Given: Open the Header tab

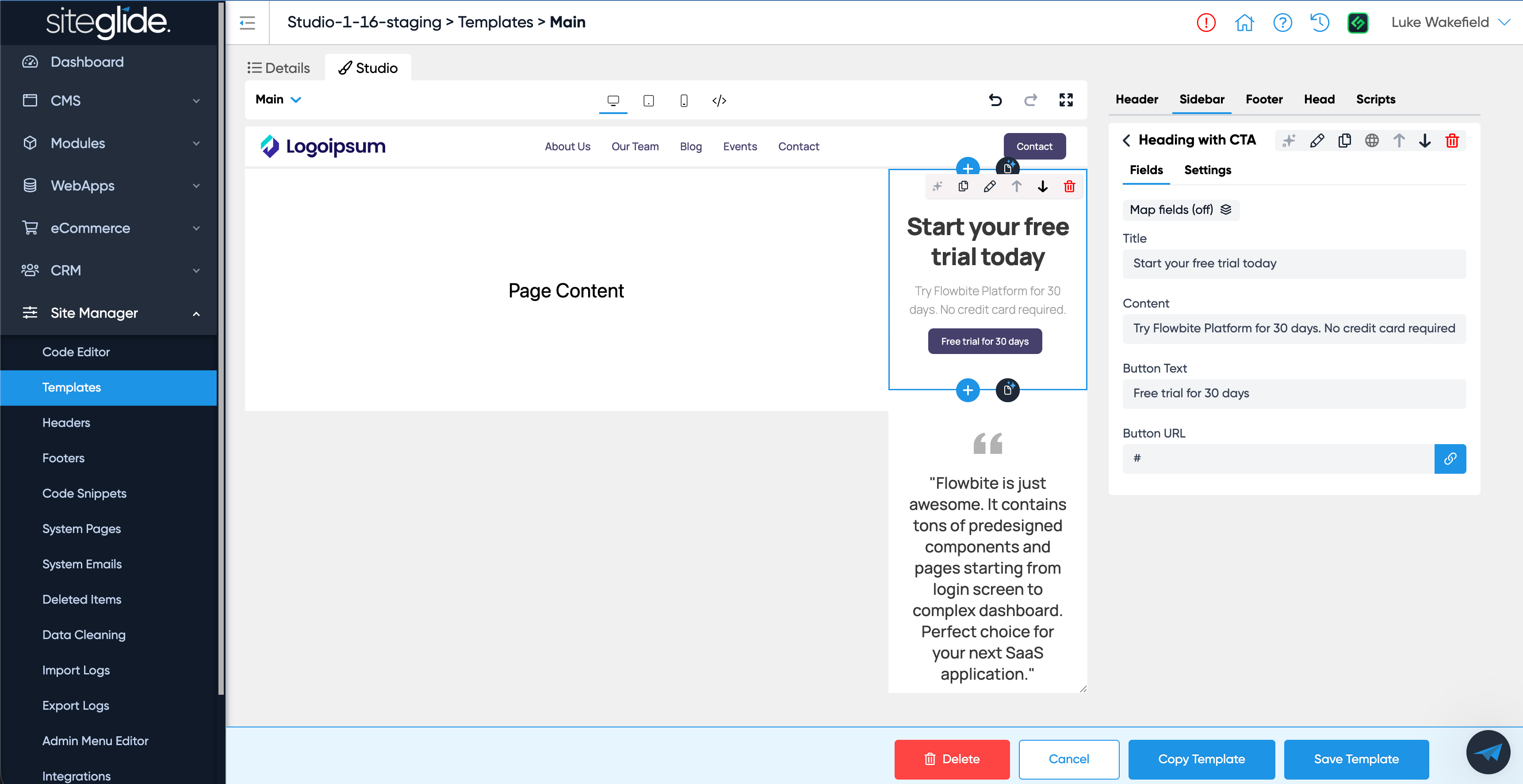Looking at the screenshot, I should click(1137, 99).
